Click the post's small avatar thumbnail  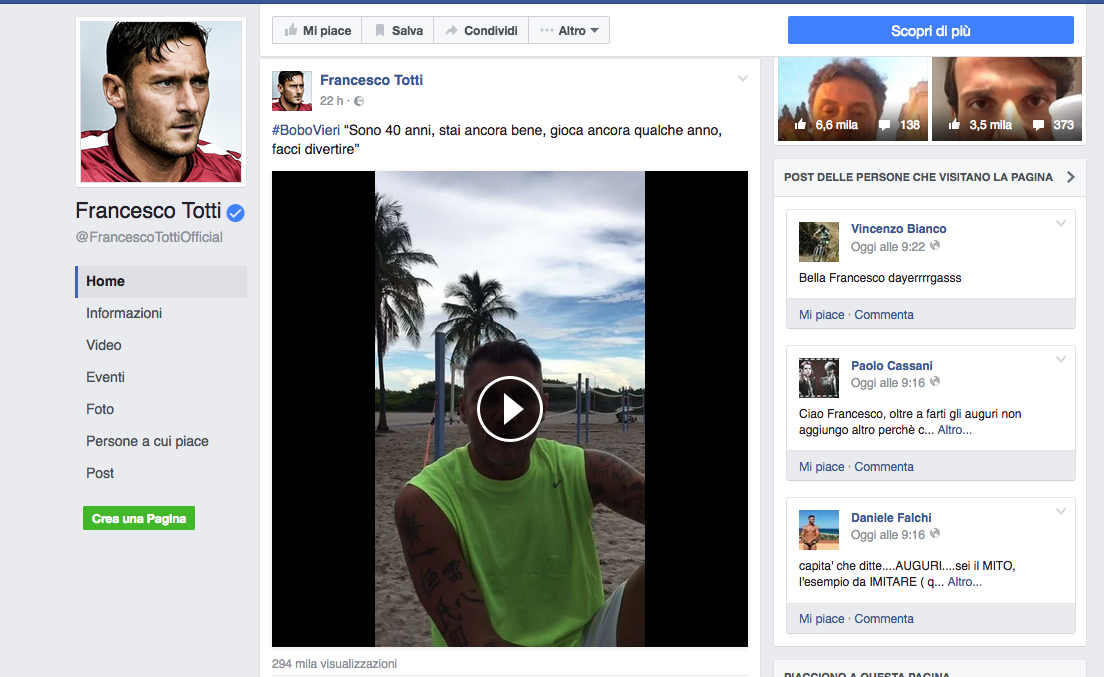(292, 91)
